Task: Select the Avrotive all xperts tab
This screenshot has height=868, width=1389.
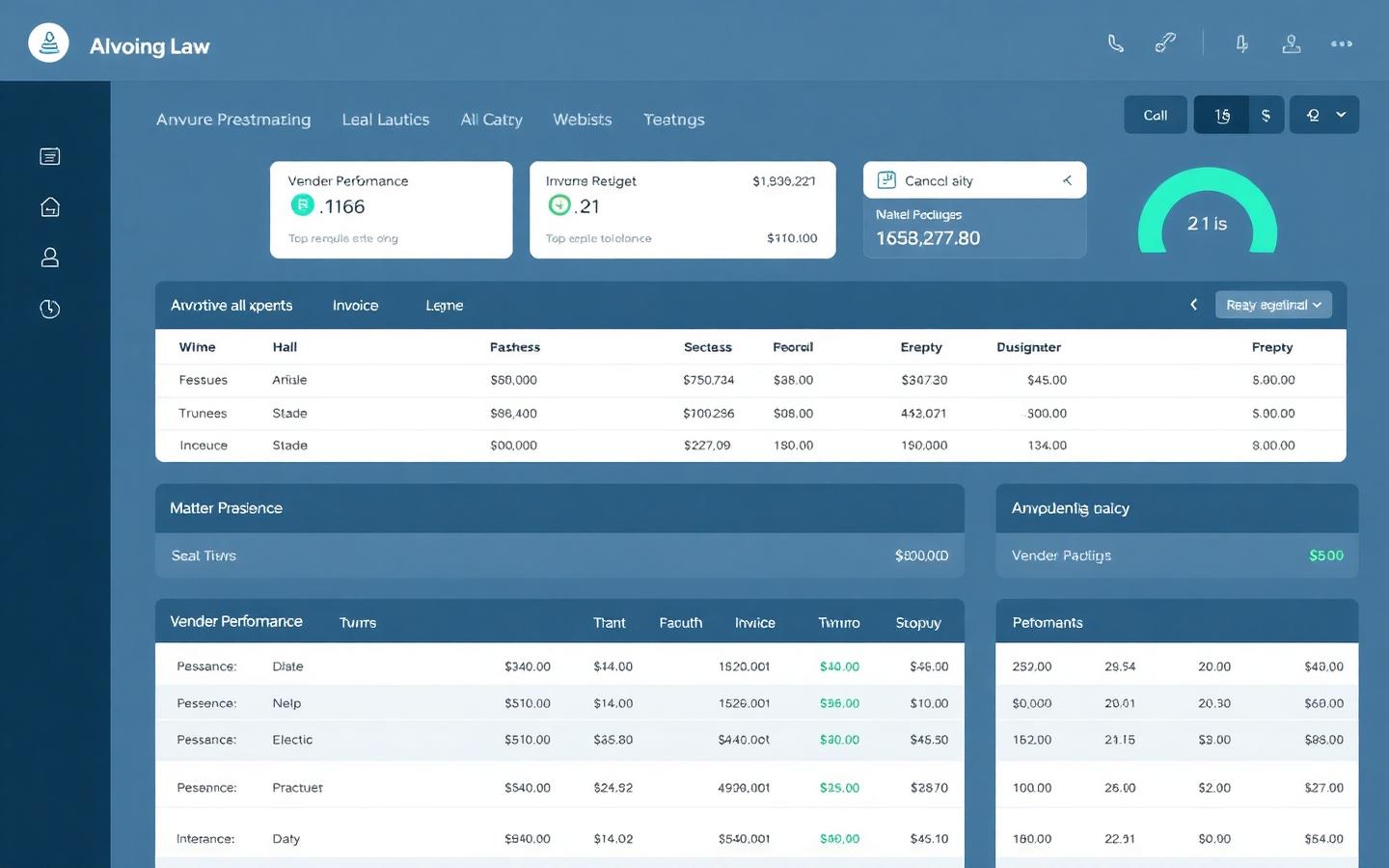Action: coord(231,306)
